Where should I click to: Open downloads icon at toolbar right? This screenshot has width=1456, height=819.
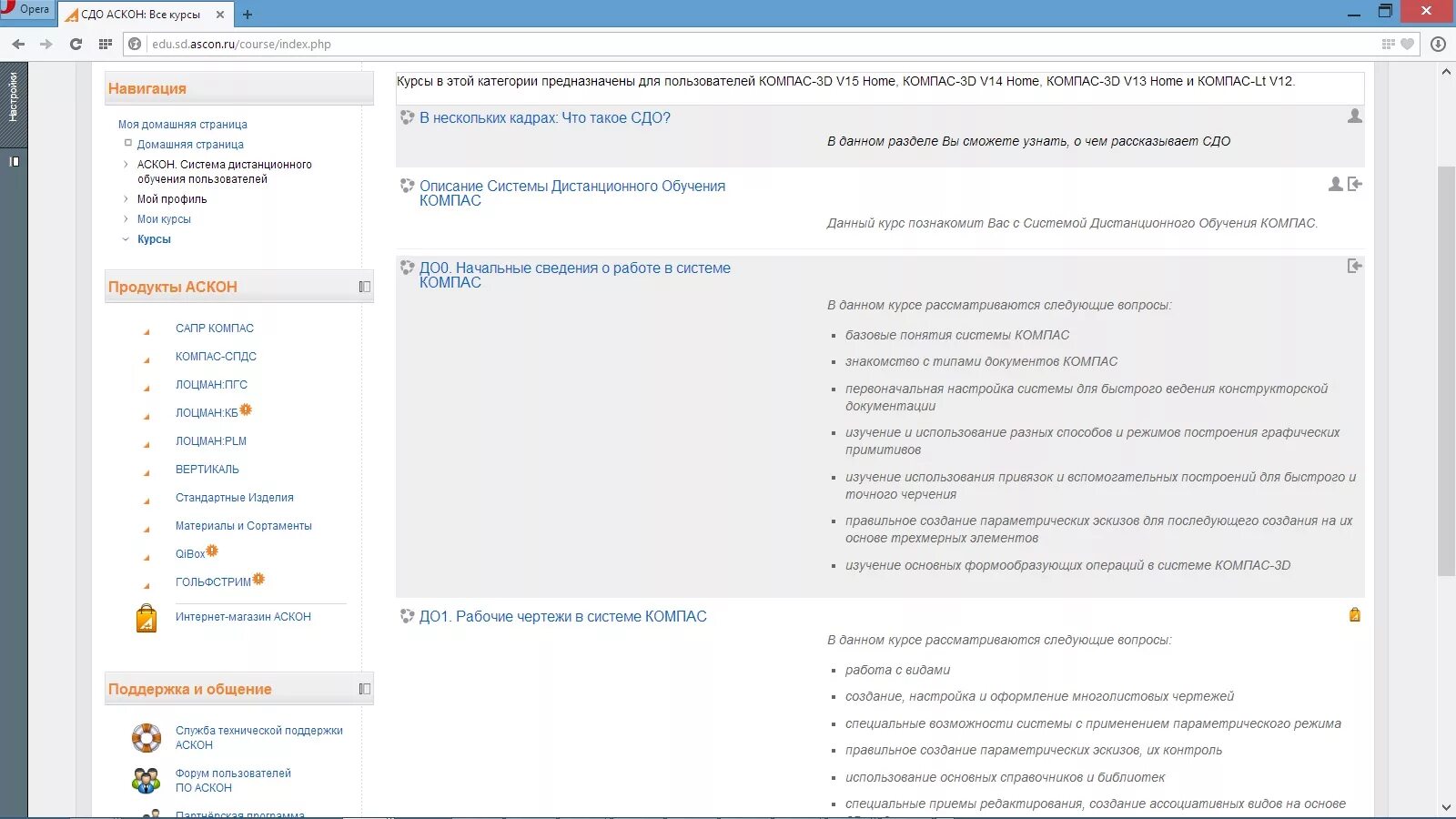click(x=1439, y=44)
